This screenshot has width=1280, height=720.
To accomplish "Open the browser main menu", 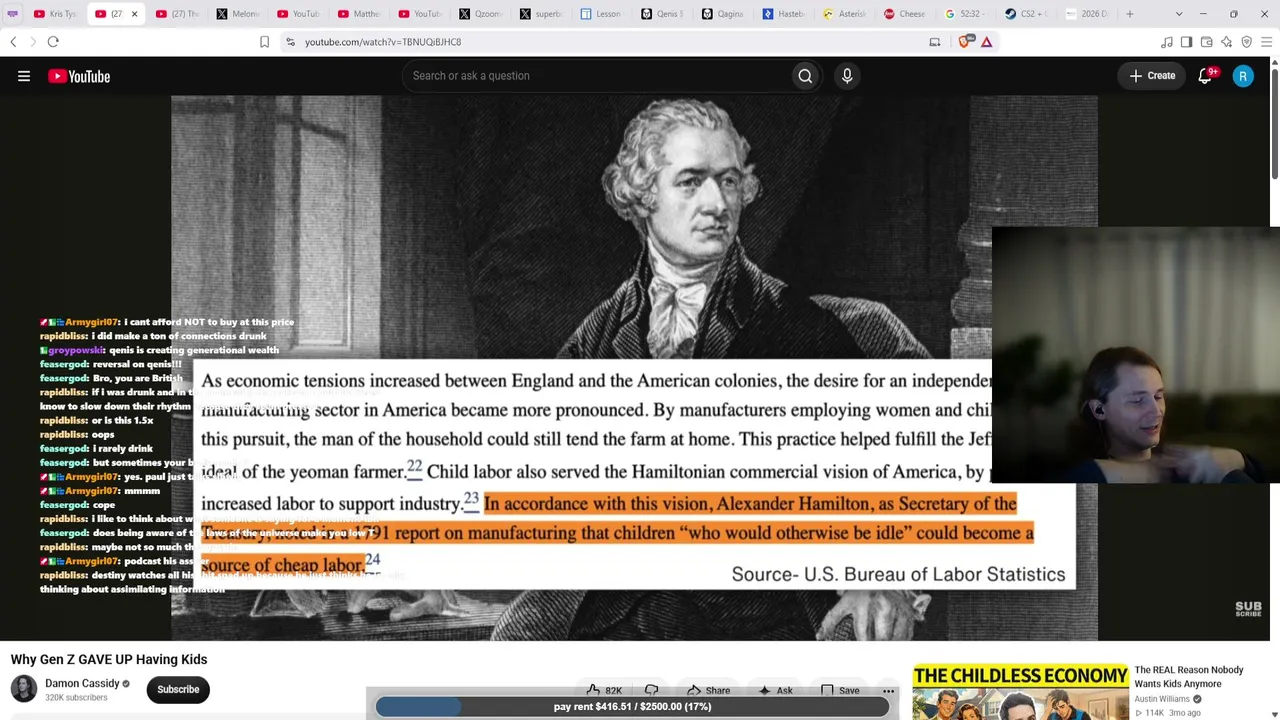I will pos(1267,42).
